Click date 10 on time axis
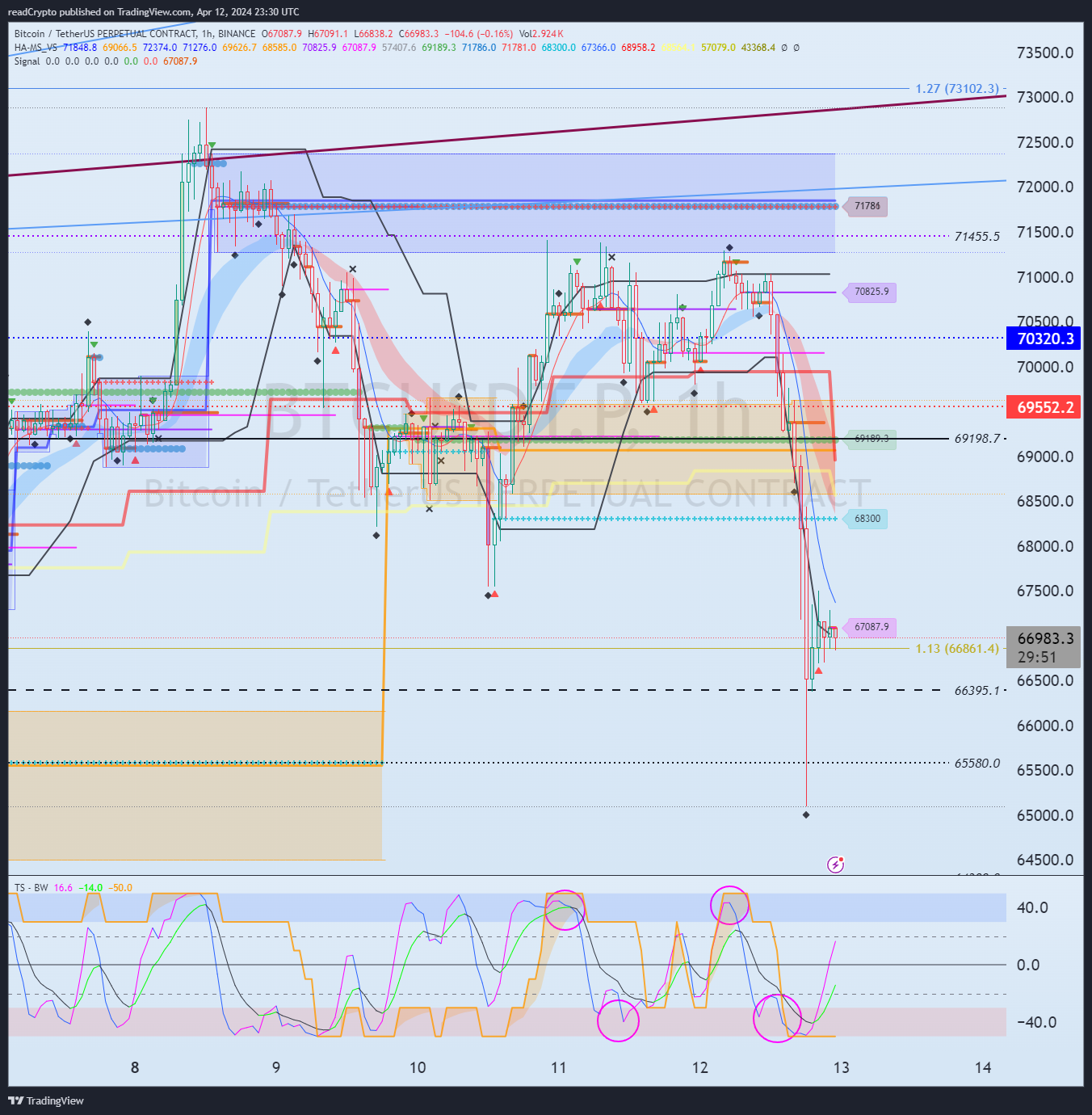This screenshot has height=1115, width=1092. click(418, 1067)
